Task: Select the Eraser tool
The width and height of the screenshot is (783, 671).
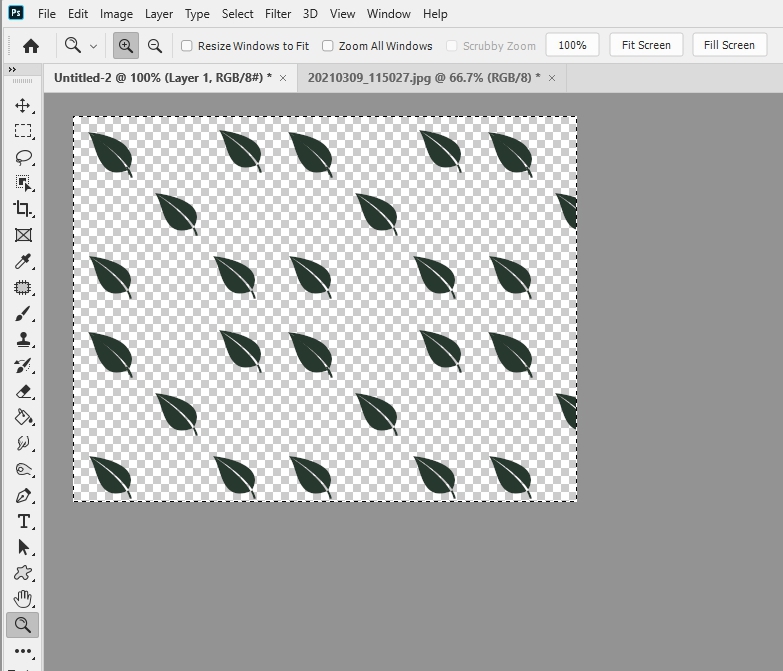Action: tap(22, 391)
